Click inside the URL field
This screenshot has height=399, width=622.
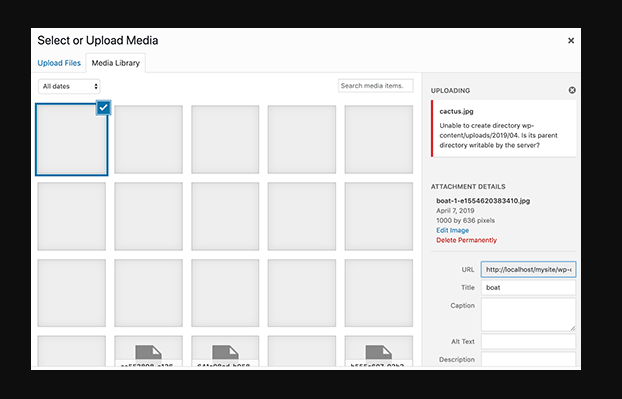click(x=528, y=270)
